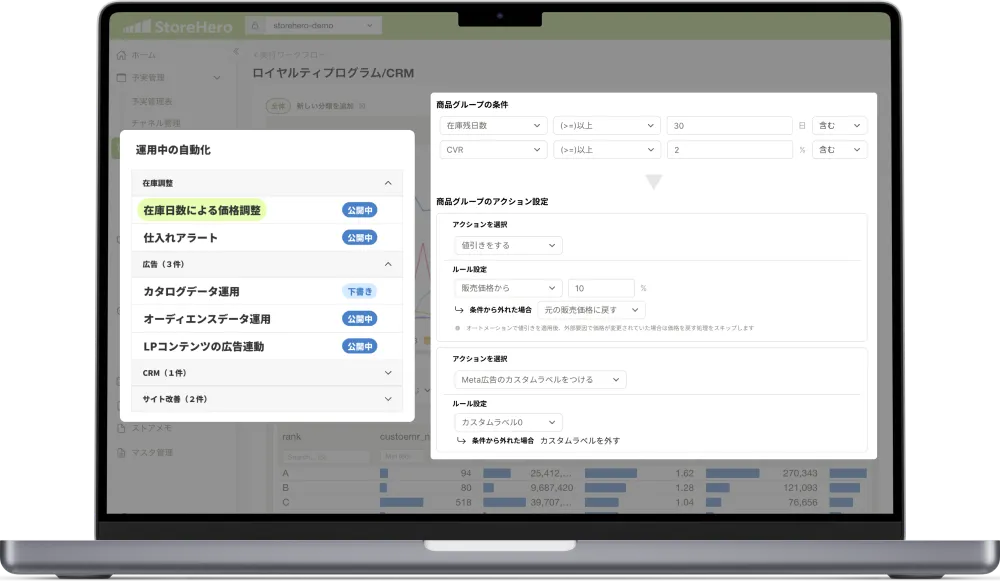Click the discount percentage field showing 10

pyautogui.click(x=600, y=288)
